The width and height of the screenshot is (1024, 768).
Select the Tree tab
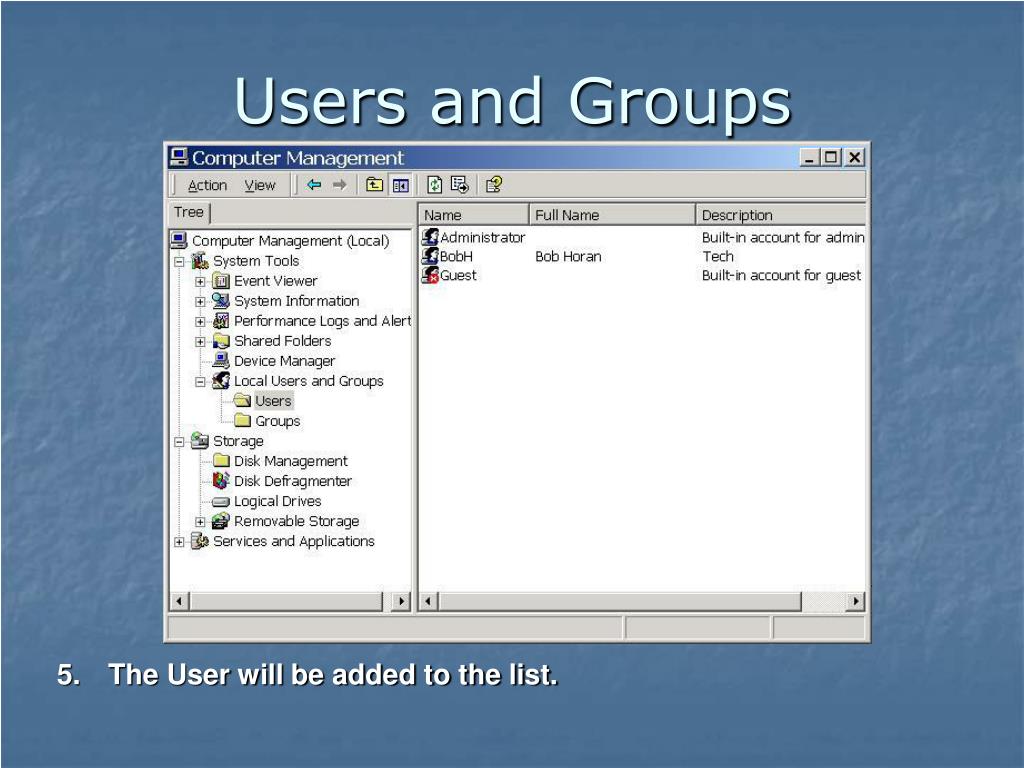[x=189, y=212]
